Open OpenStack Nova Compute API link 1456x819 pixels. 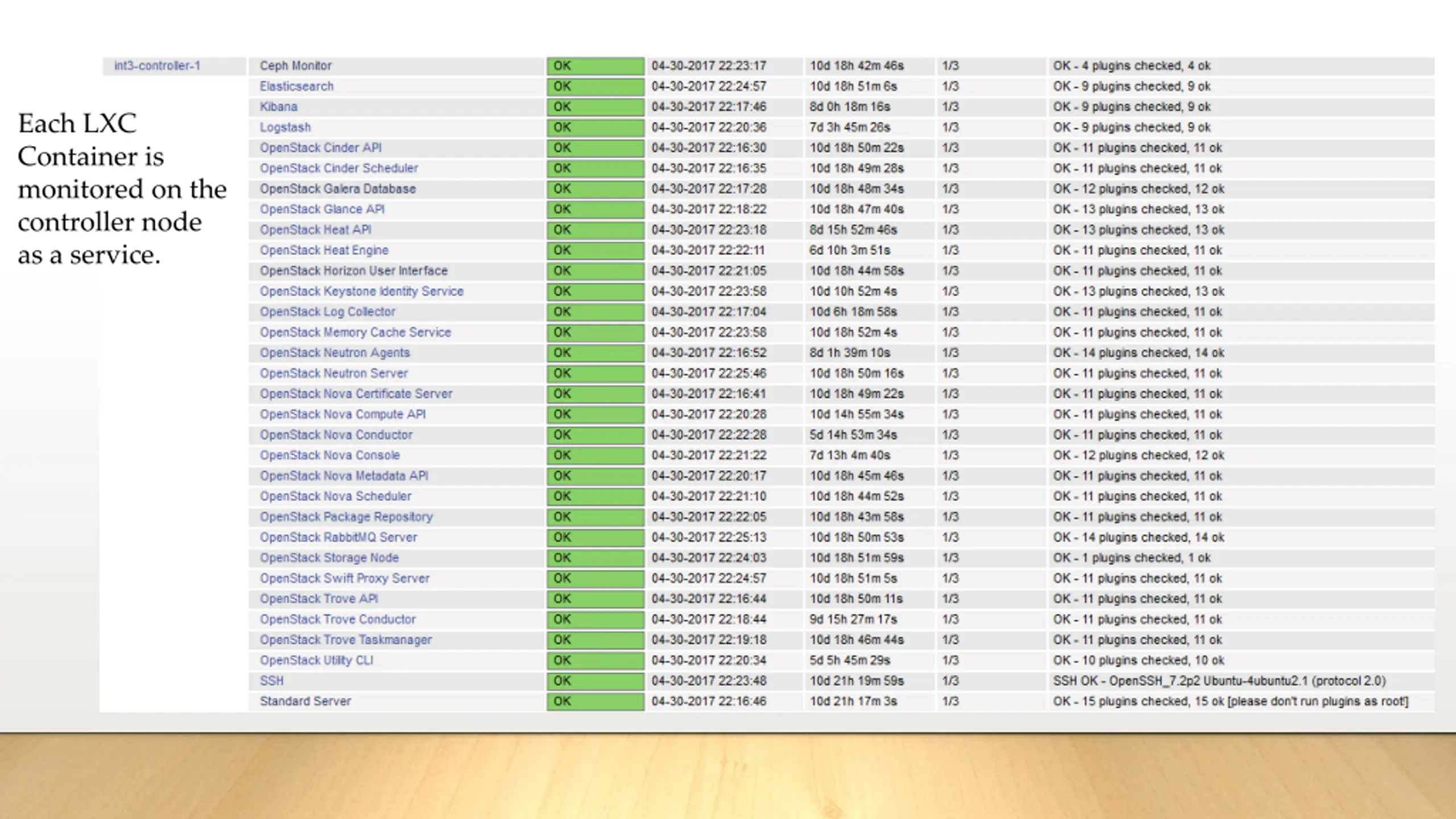[342, 414]
